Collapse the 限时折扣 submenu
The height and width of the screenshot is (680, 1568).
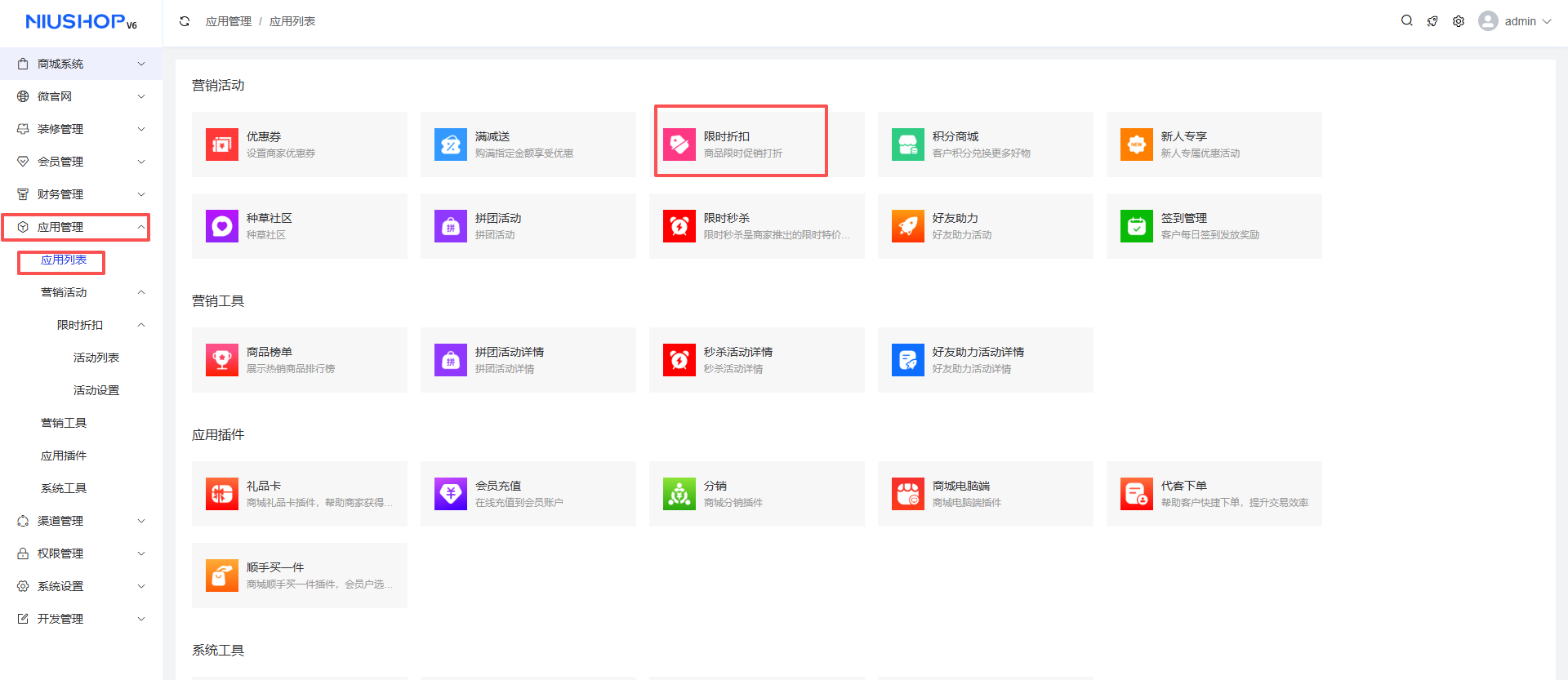[x=140, y=325]
